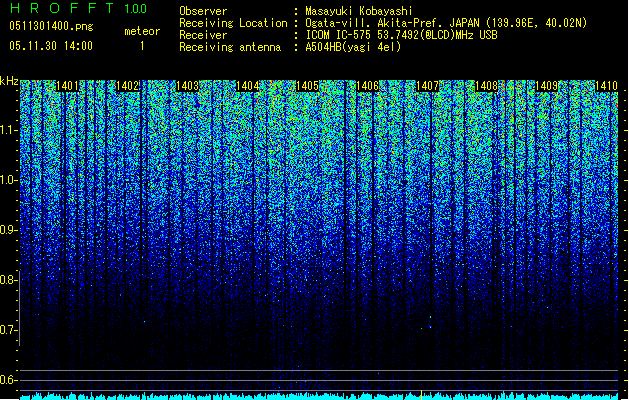Click the 1406 time marker

[367, 86]
